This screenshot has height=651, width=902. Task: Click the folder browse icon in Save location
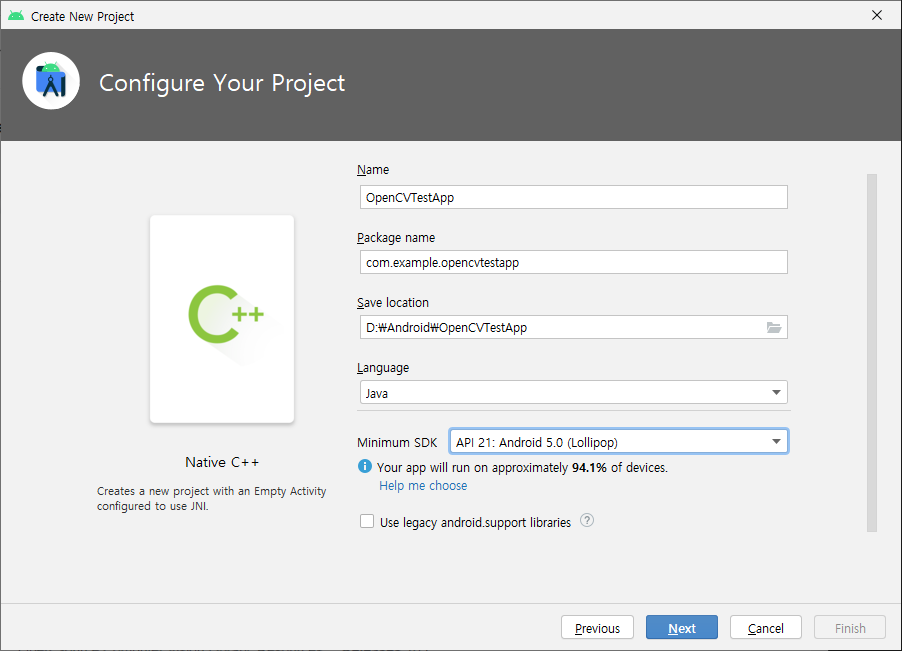point(774,327)
